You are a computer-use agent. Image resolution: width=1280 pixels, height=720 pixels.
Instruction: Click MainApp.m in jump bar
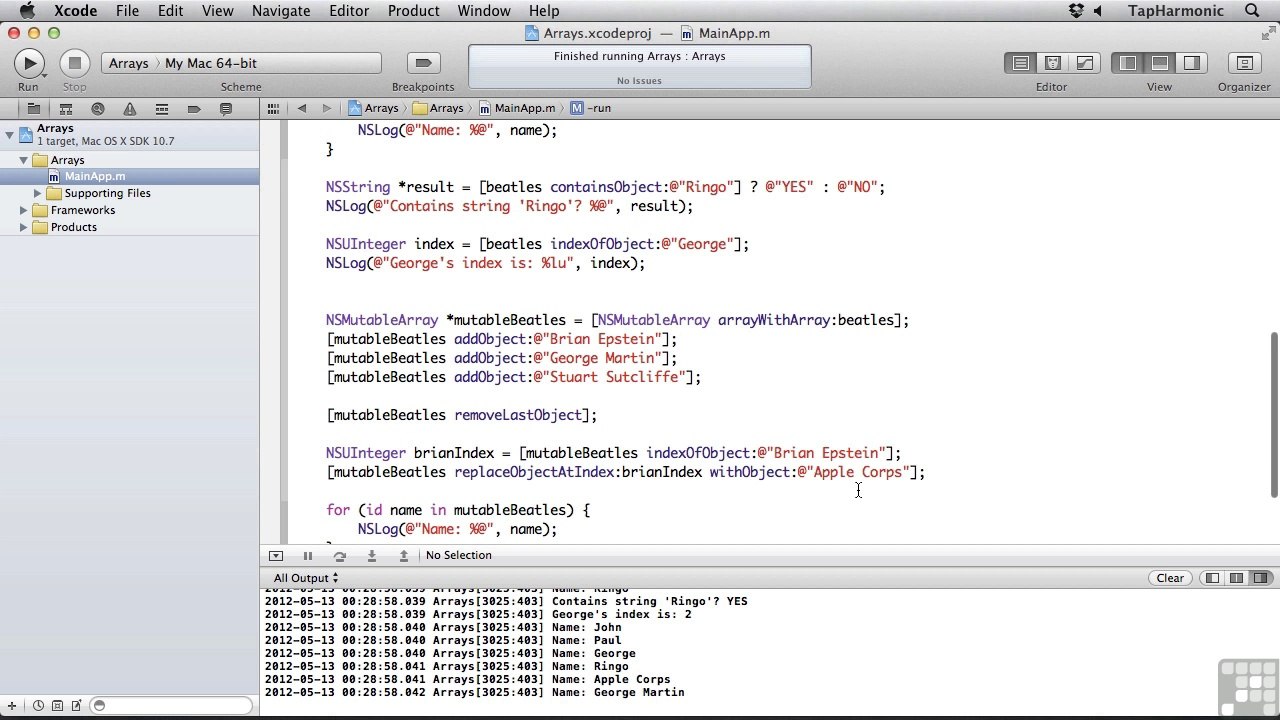(x=516, y=108)
